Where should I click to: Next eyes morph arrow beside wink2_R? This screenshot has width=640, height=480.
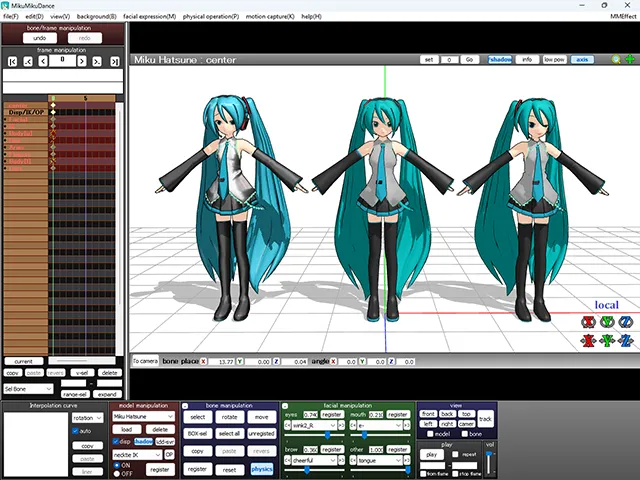tap(341, 425)
